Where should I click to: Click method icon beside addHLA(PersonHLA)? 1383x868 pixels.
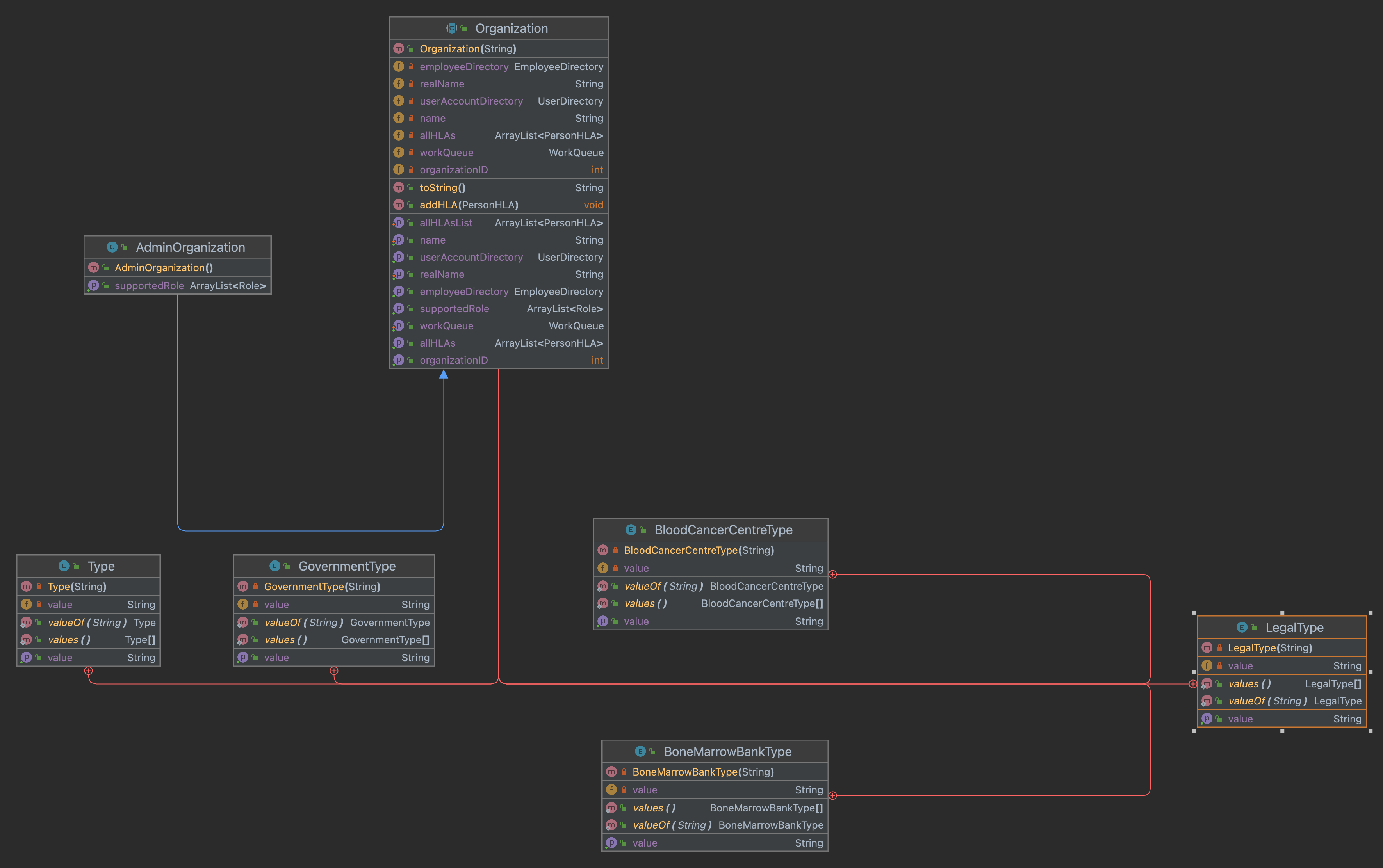point(399,205)
